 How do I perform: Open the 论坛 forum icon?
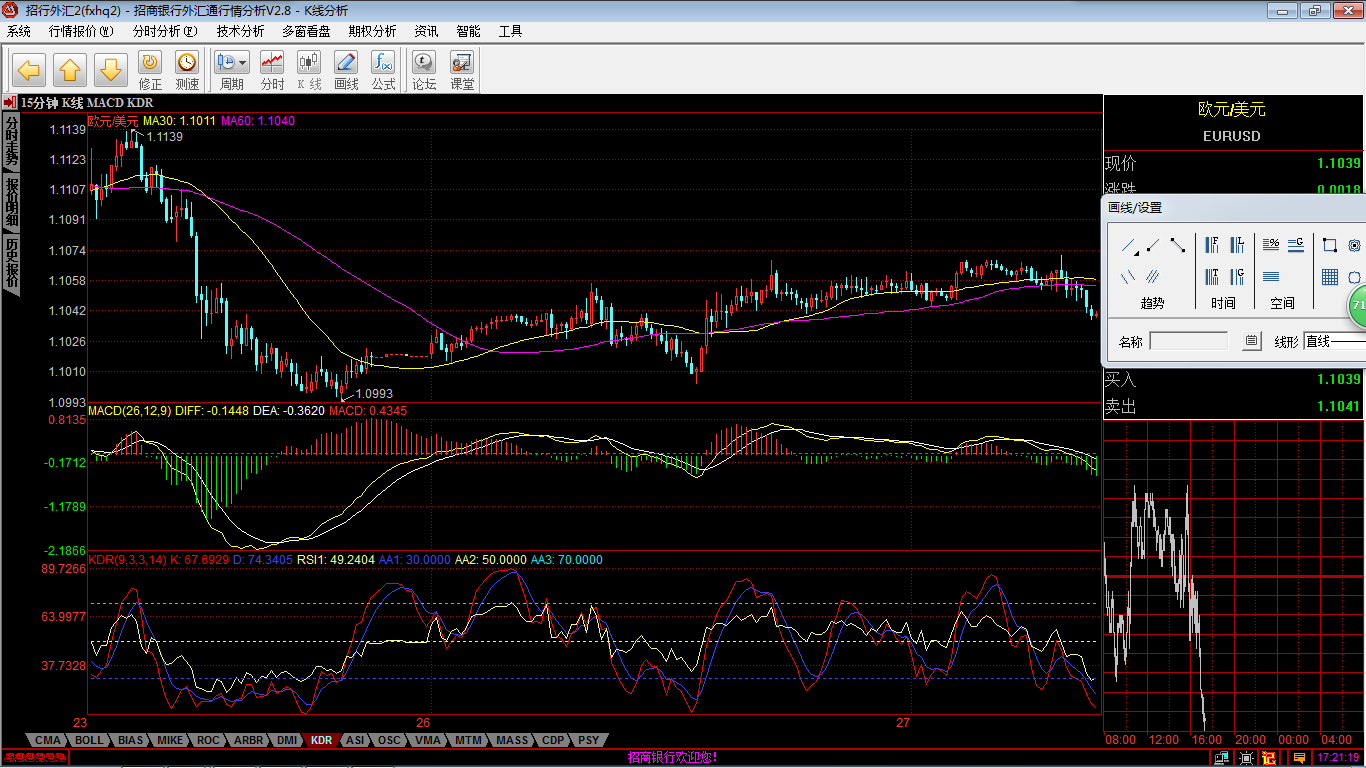pos(425,70)
